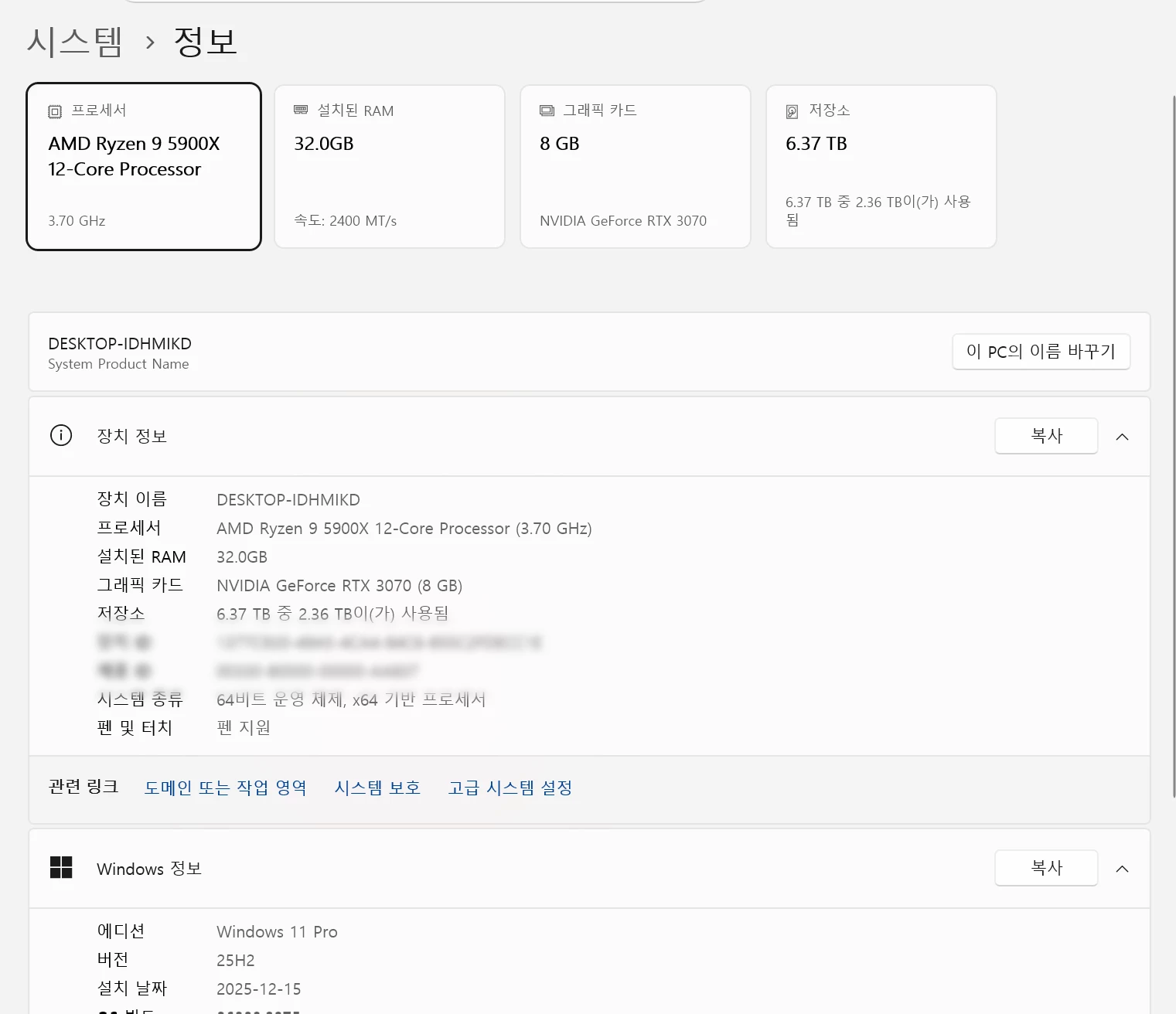Click the Windows 정보 section title
Viewport: 1176px width, 1014px height.
coord(149,869)
